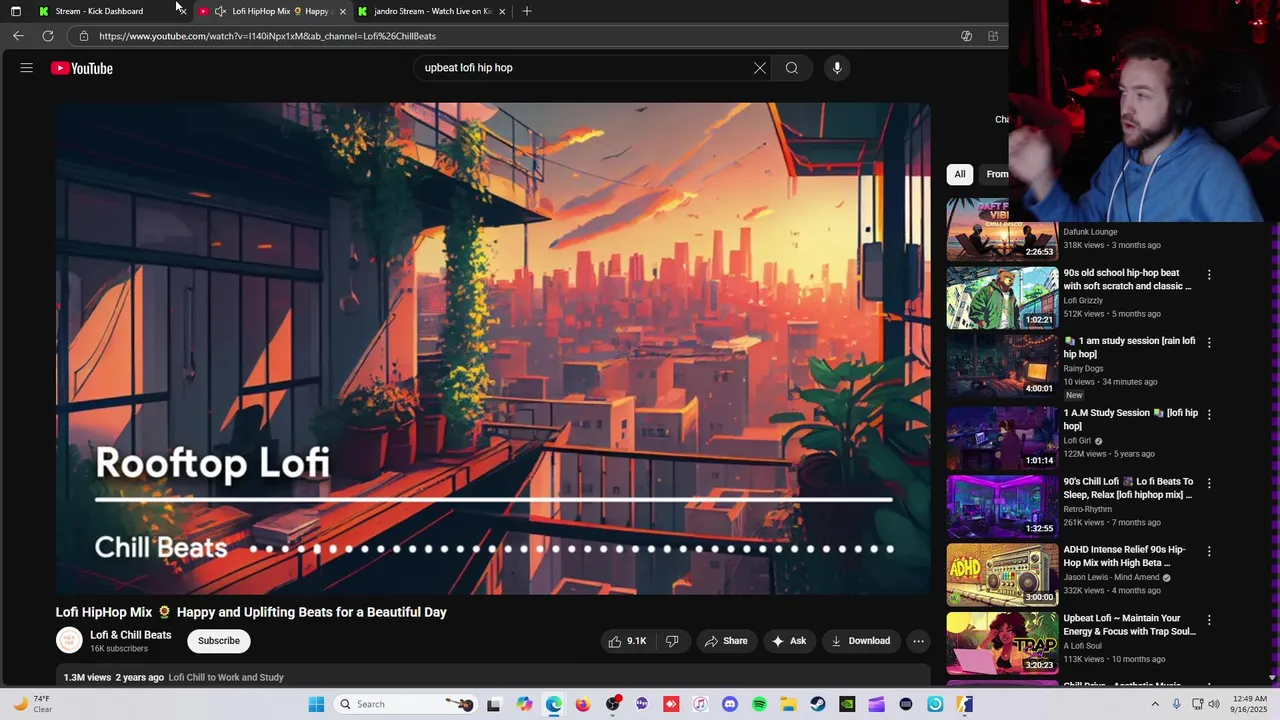Open Steam from the taskbar
Viewport: 1280px width, 720px height.
[x=818, y=704]
